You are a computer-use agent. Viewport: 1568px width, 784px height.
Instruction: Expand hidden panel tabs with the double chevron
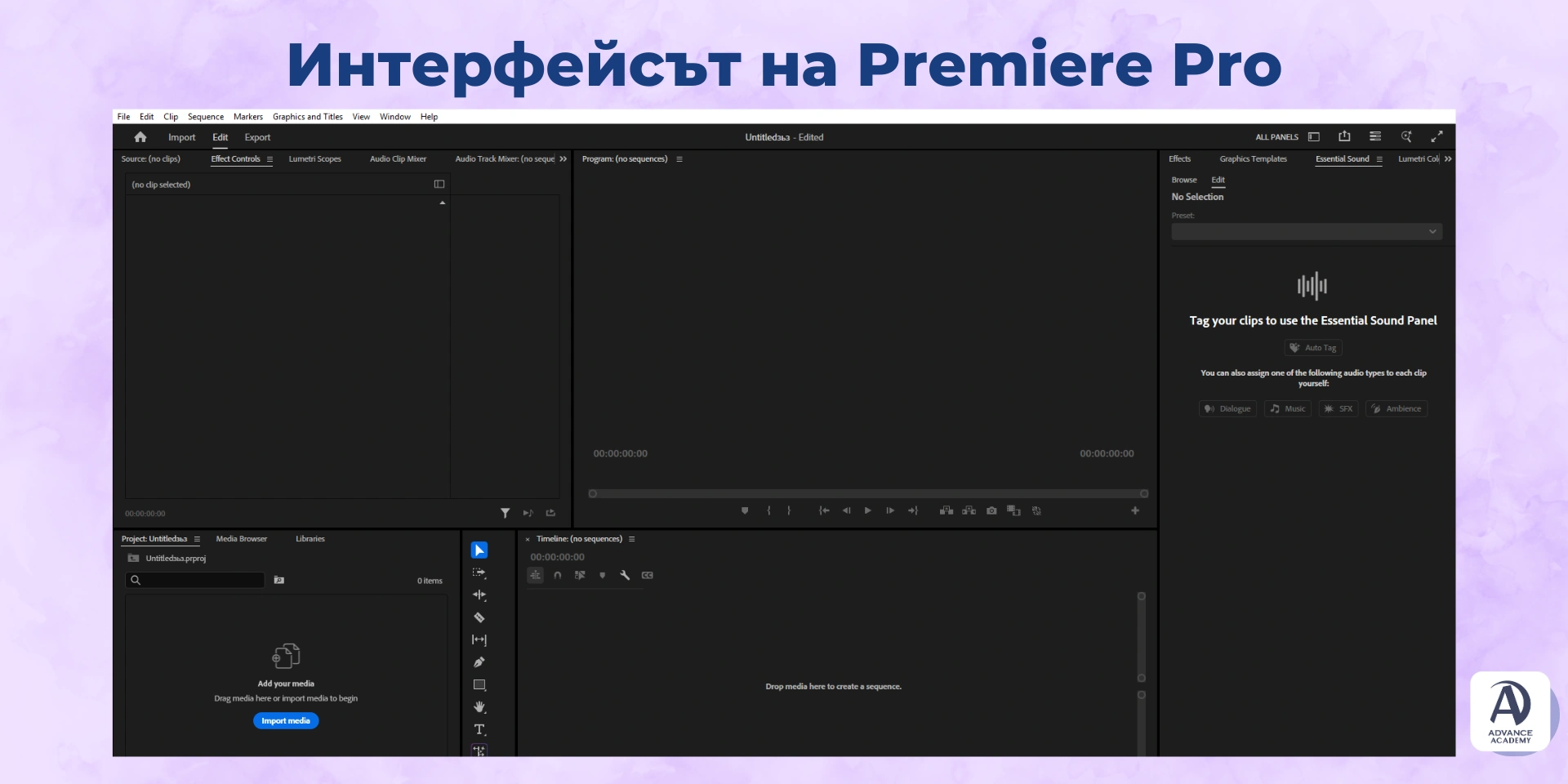[1447, 158]
